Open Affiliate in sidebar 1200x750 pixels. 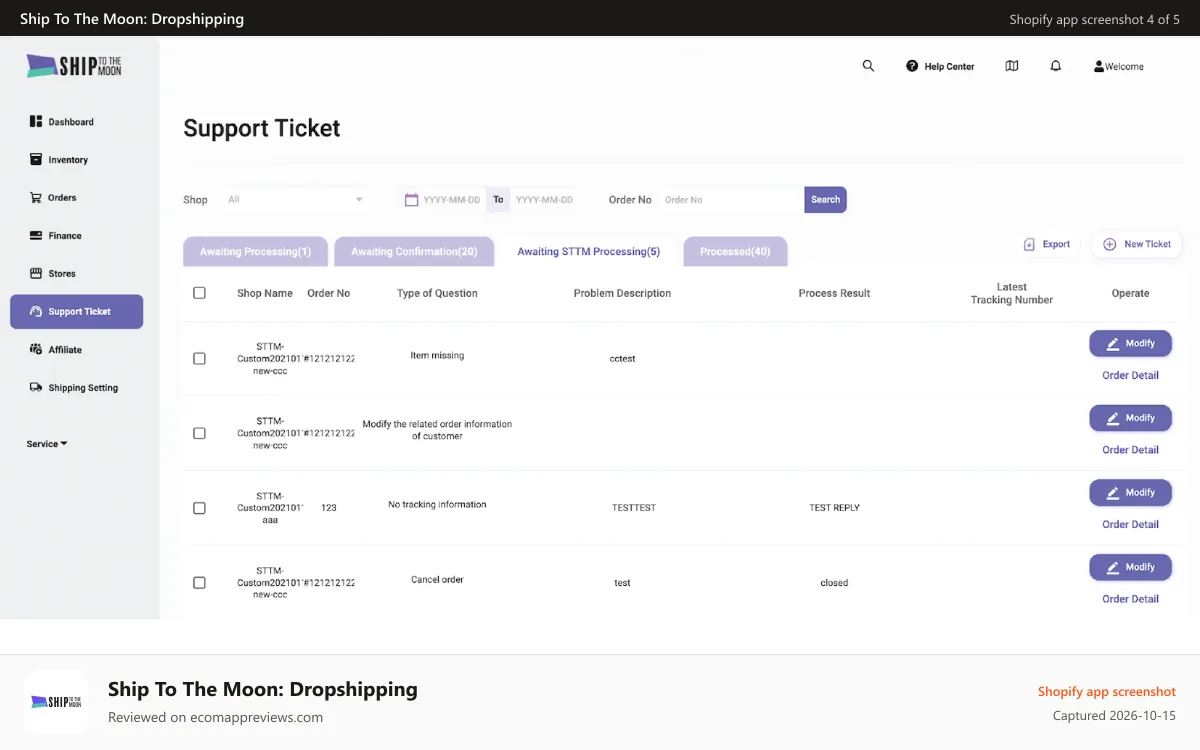tap(65, 350)
